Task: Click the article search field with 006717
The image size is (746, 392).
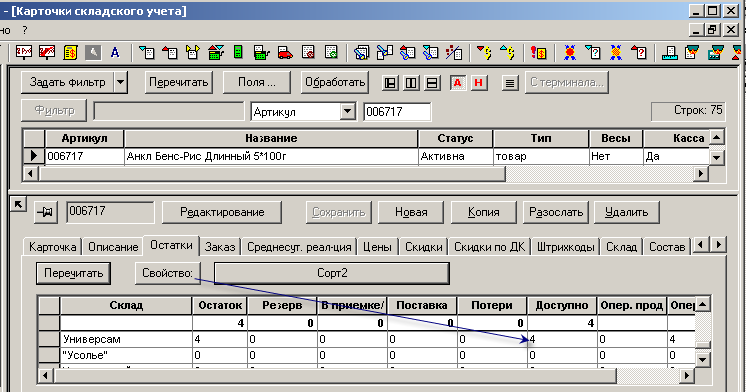Action: [x=397, y=112]
